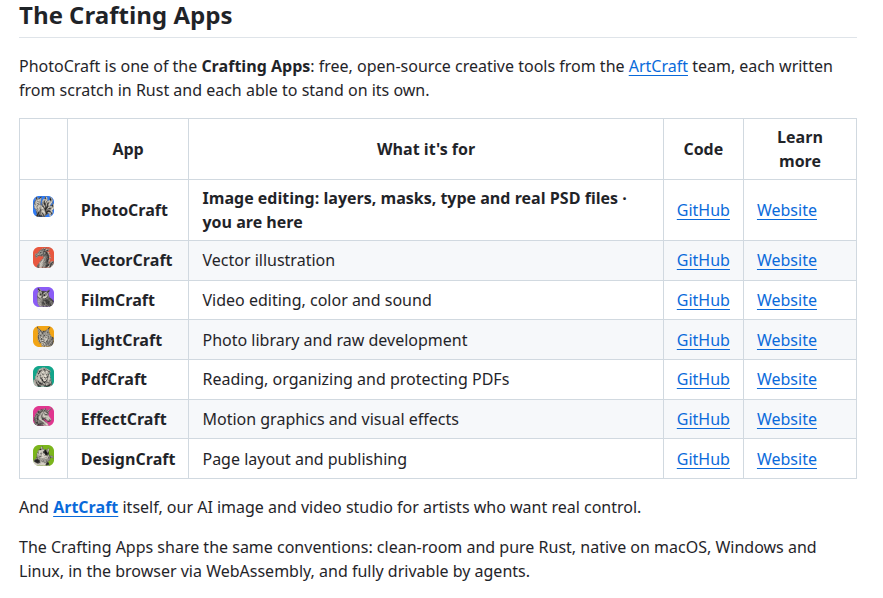Open the bold ArtCraft link below the table

(86, 507)
